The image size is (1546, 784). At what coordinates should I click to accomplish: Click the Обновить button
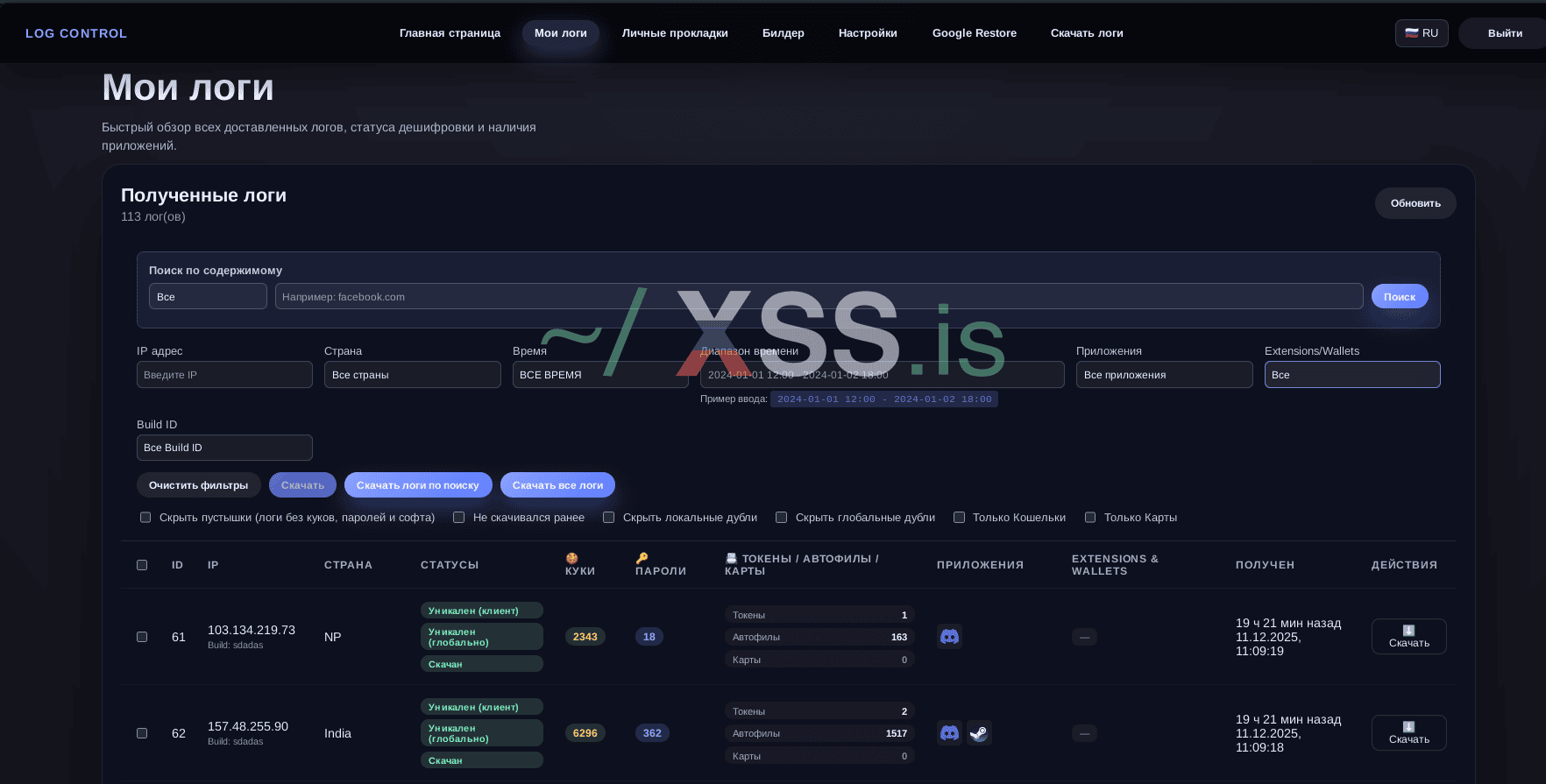coord(1415,203)
